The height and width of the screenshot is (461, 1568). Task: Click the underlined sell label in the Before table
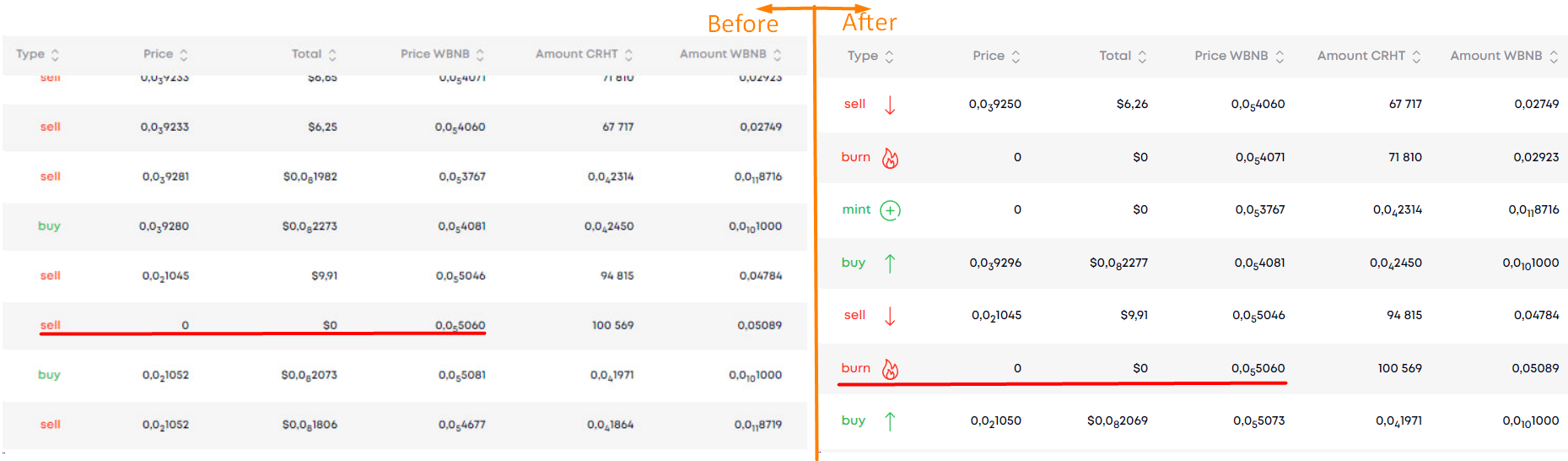point(51,325)
